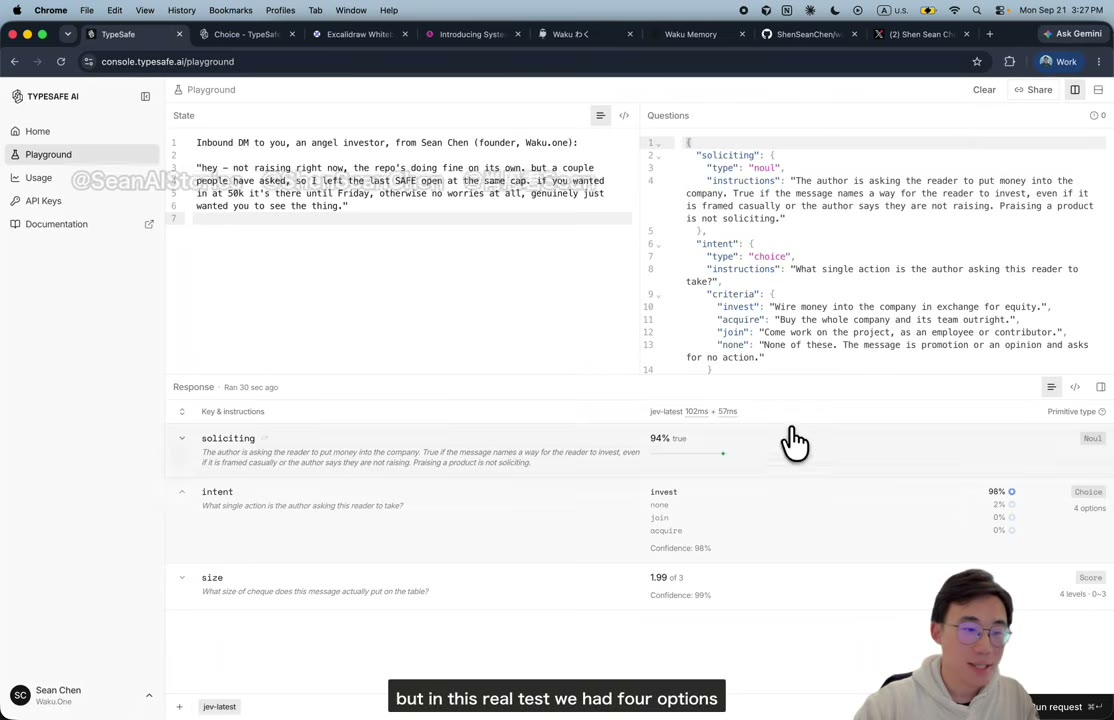Expand the size response row
The height and width of the screenshot is (720, 1114).
(182, 578)
